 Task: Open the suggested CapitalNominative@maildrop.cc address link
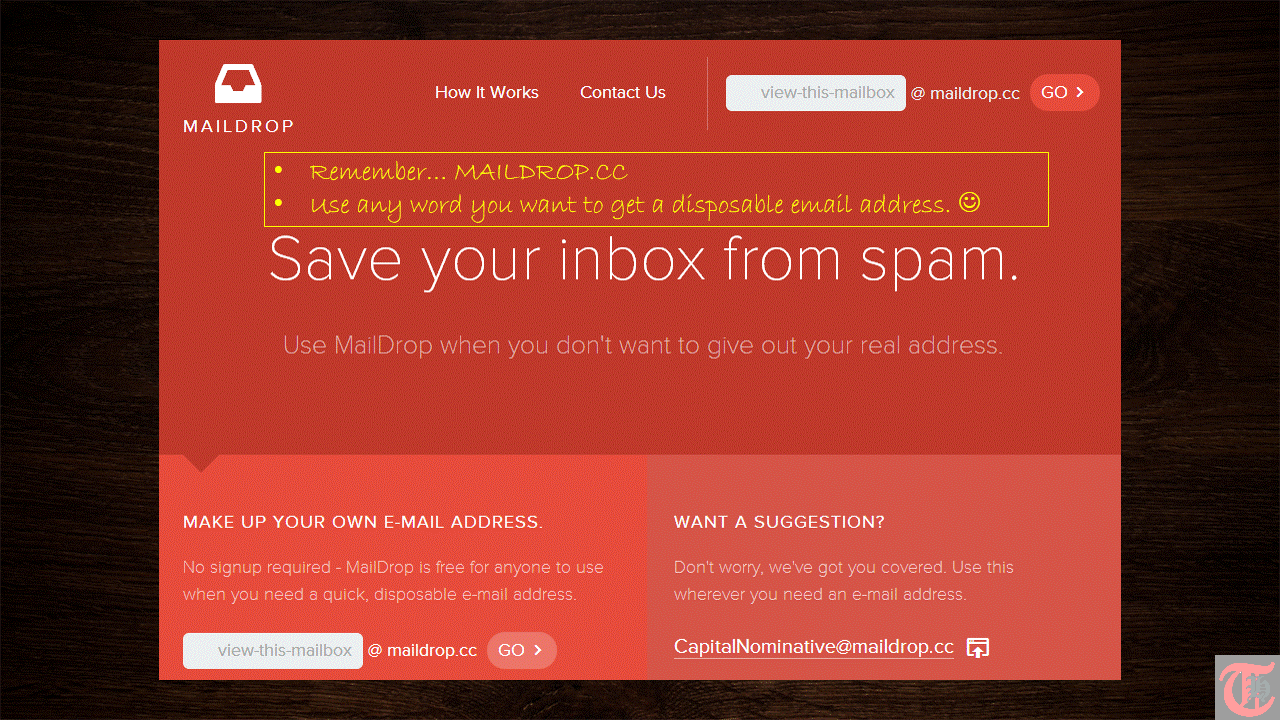(x=814, y=647)
